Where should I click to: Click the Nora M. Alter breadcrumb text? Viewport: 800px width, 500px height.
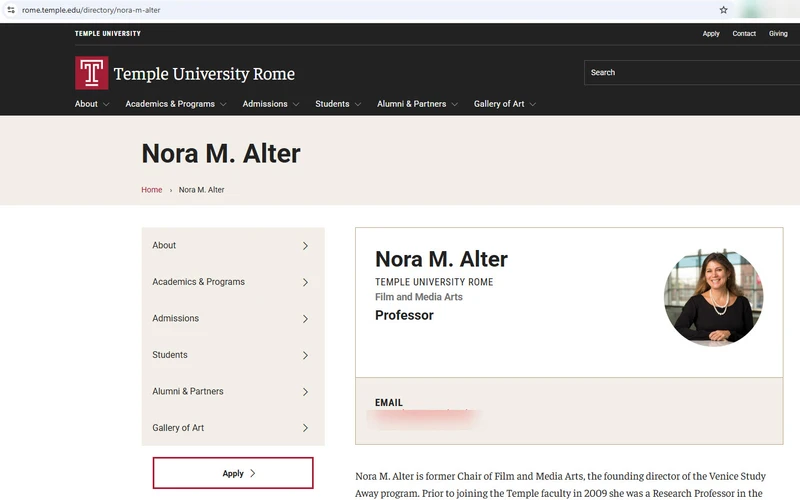pyautogui.click(x=202, y=190)
